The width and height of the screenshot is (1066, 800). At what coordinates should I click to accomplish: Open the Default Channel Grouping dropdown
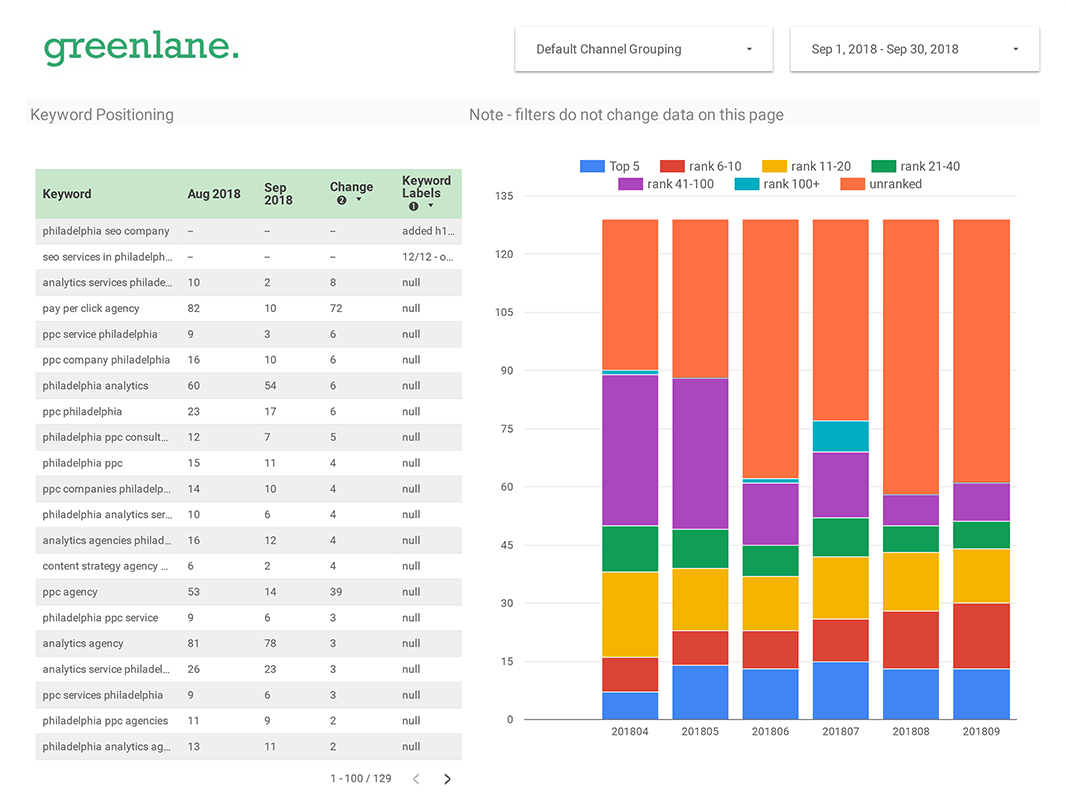(x=643, y=49)
